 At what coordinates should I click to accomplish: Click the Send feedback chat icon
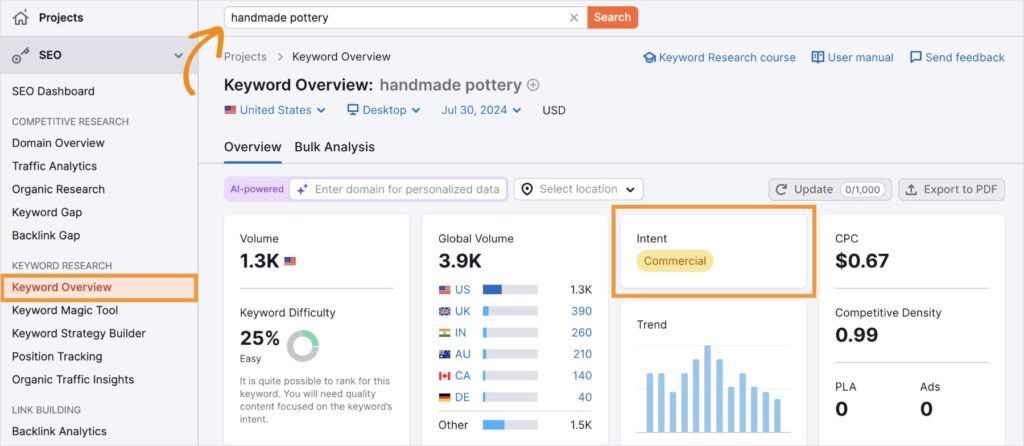pos(916,57)
